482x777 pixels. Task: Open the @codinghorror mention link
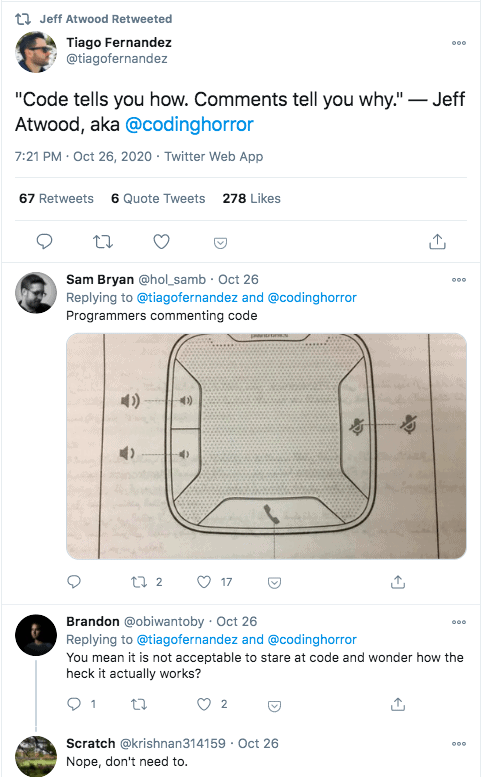pyautogui.click(x=189, y=124)
